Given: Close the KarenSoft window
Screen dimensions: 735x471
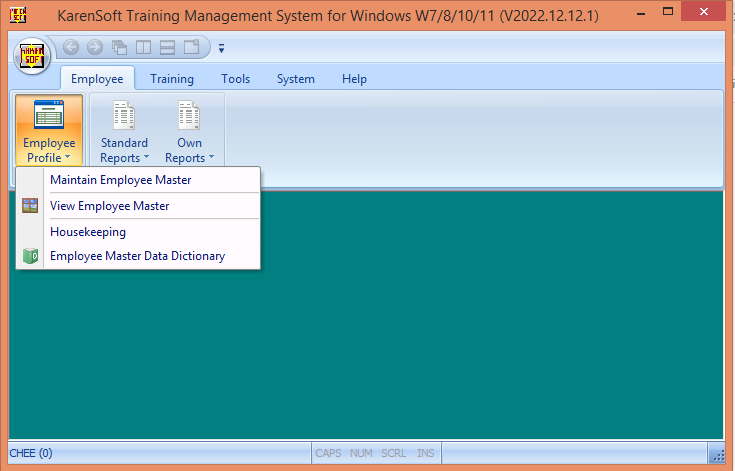Looking at the screenshot, I should pos(704,12).
